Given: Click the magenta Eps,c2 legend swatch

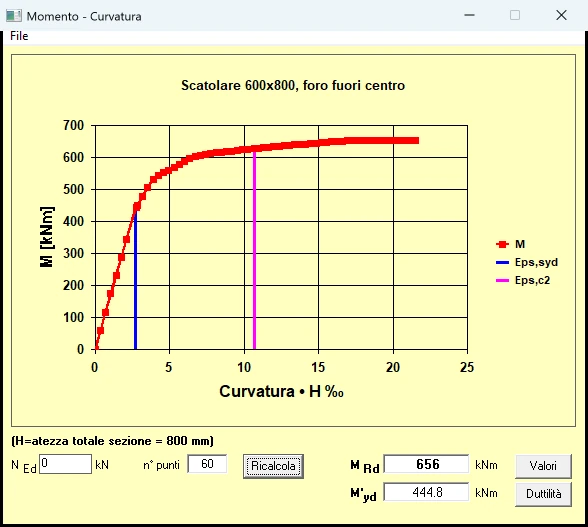Looking at the screenshot, I should pyautogui.click(x=502, y=281).
